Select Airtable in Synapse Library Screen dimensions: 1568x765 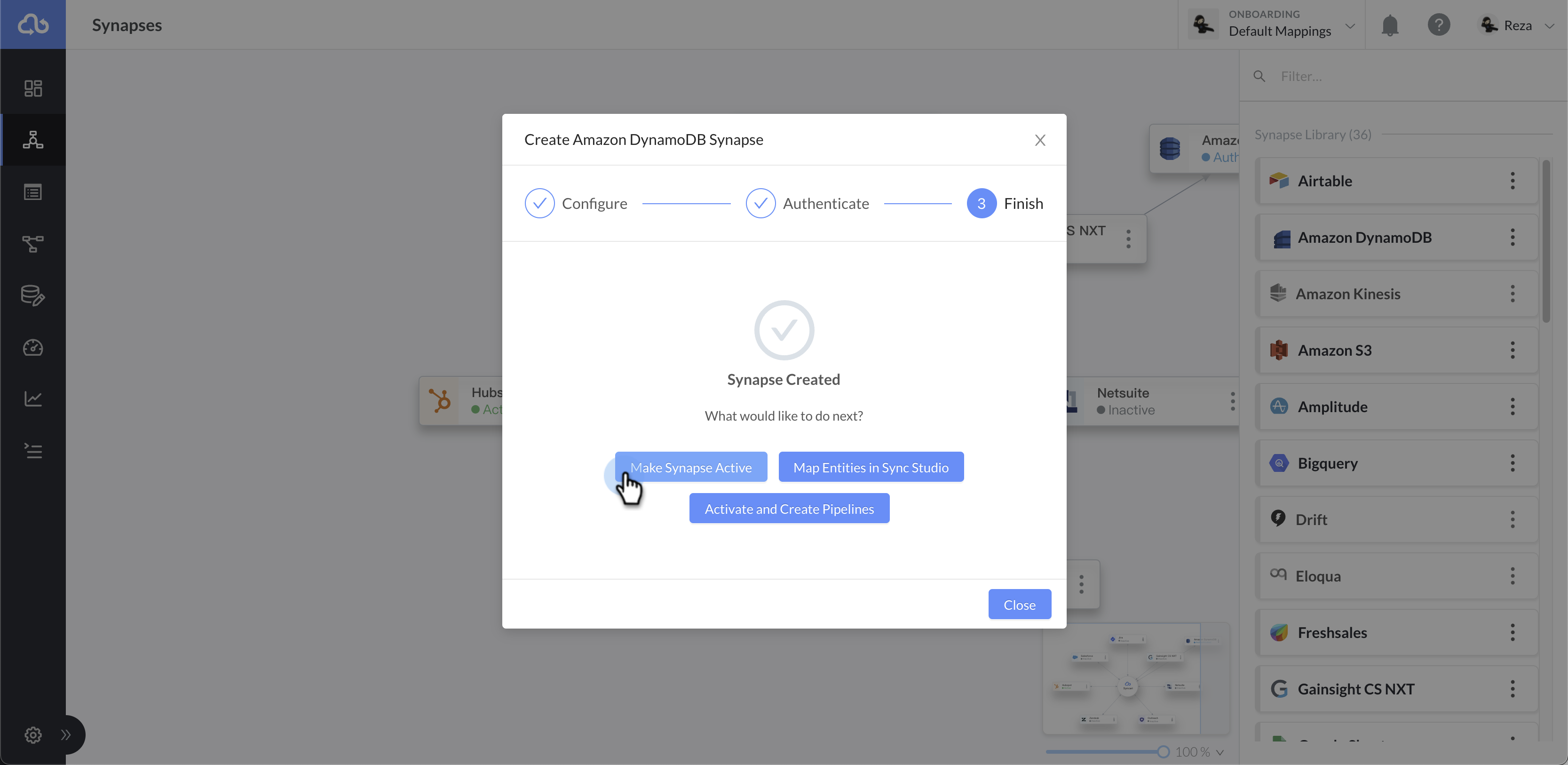pyautogui.click(x=1397, y=181)
